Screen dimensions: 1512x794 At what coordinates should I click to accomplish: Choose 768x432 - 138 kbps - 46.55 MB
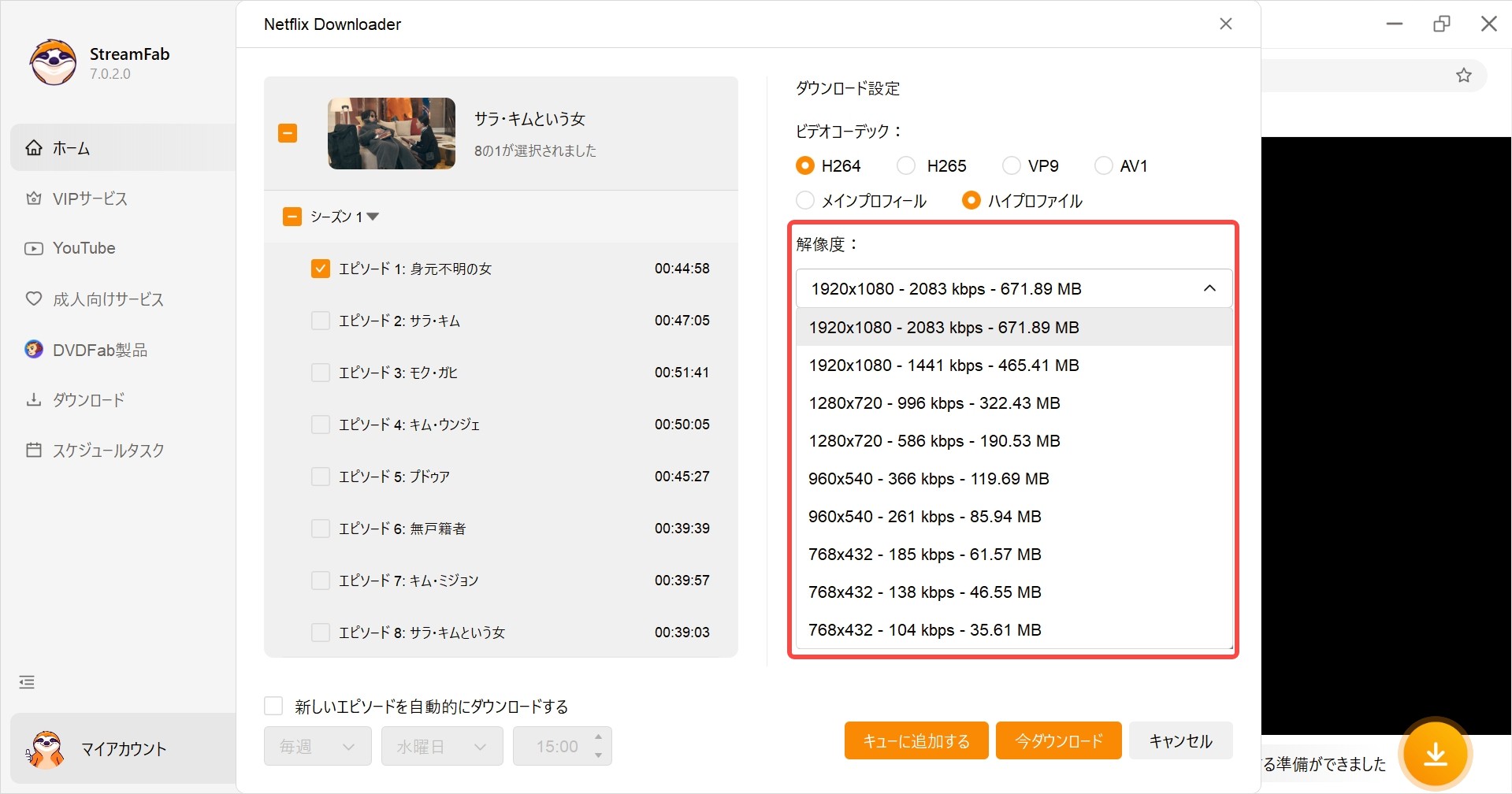[1014, 592]
